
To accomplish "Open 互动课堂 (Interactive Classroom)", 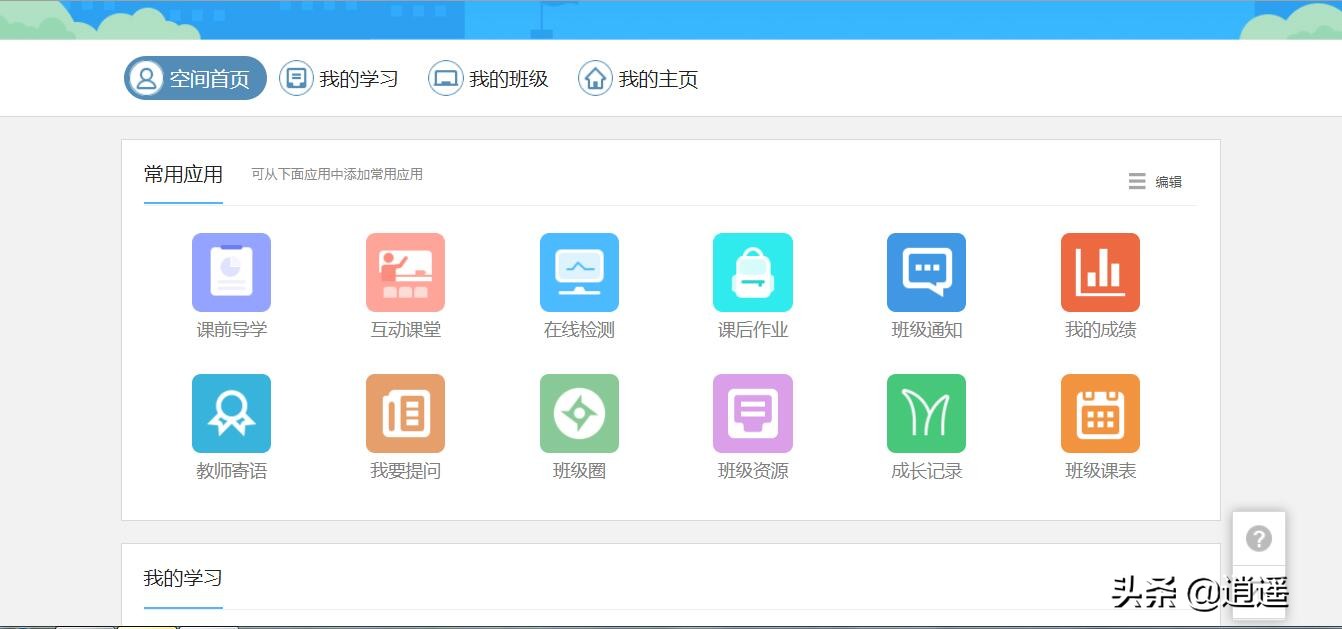I will pyautogui.click(x=405, y=271).
